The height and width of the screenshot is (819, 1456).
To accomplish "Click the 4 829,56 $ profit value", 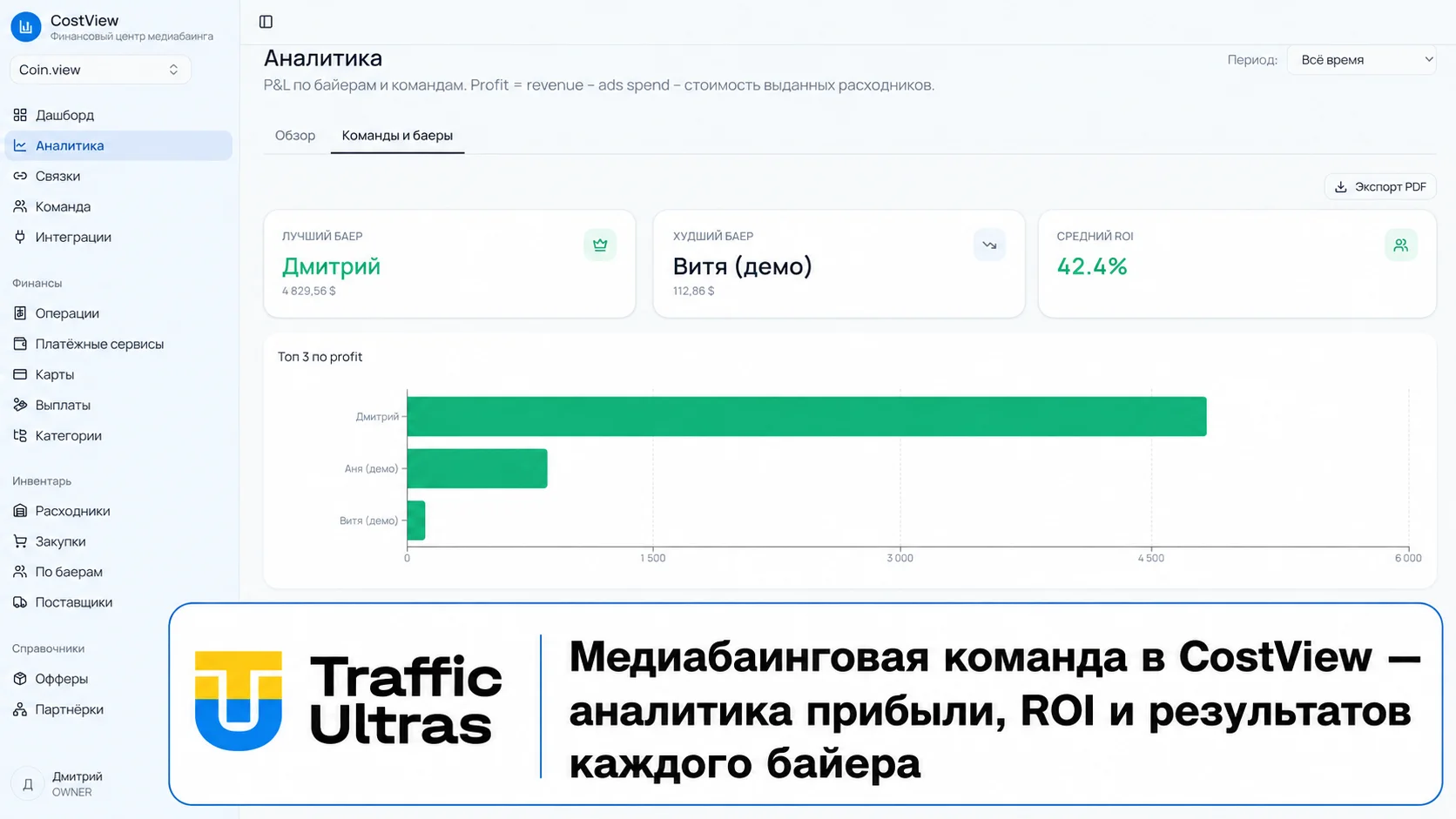I will click(308, 292).
